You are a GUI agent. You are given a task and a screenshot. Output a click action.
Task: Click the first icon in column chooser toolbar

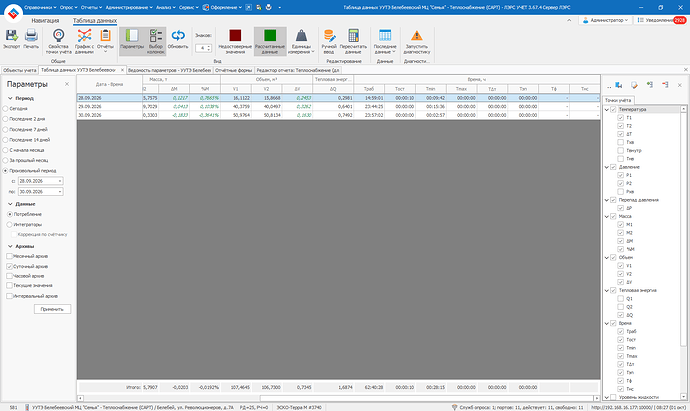pos(619,85)
